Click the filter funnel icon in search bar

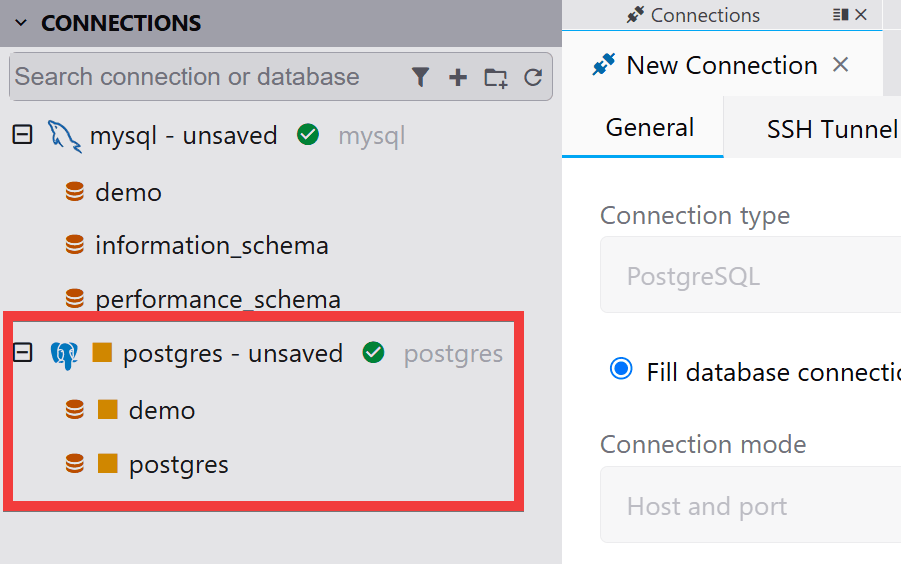[421, 77]
